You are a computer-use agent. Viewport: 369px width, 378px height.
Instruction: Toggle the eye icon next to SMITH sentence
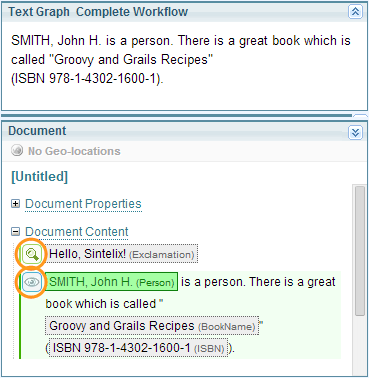point(32,282)
